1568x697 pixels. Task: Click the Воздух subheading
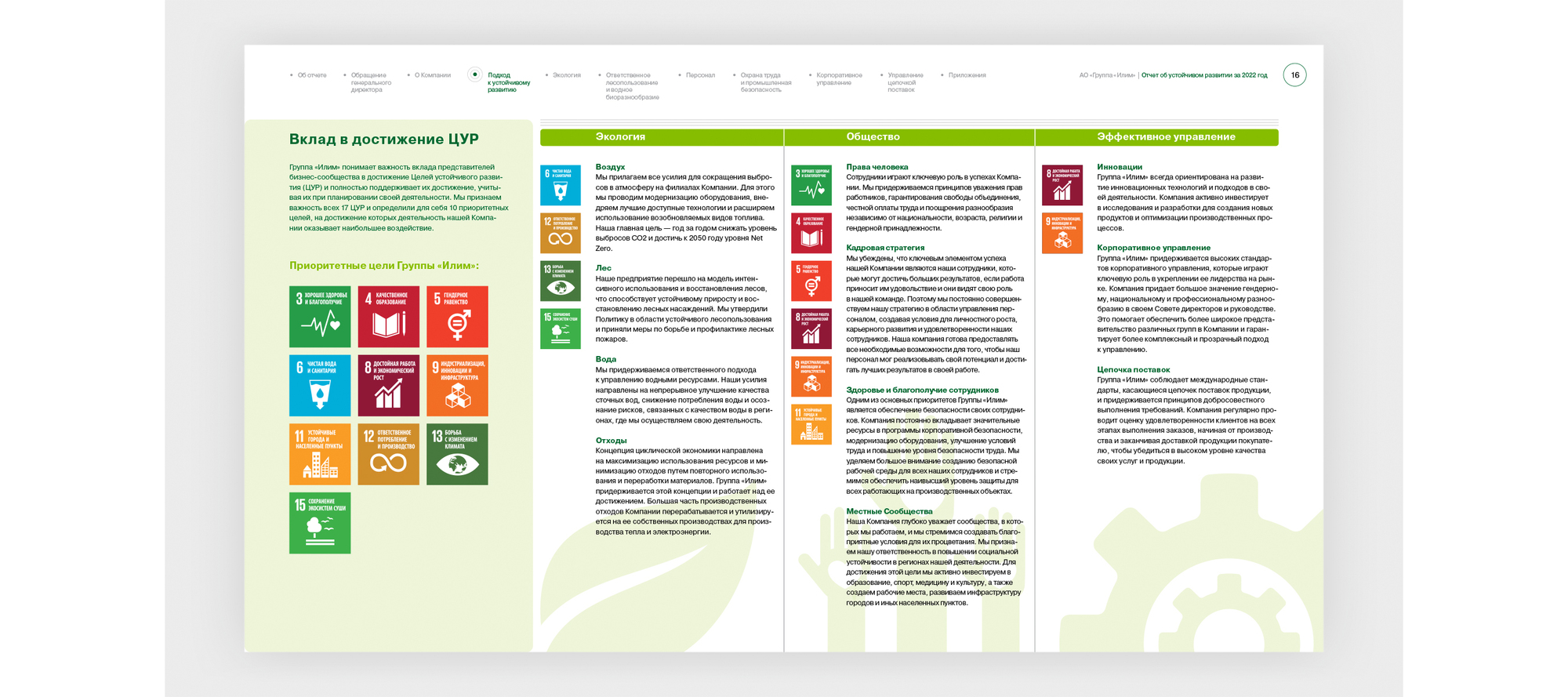click(610, 167)
